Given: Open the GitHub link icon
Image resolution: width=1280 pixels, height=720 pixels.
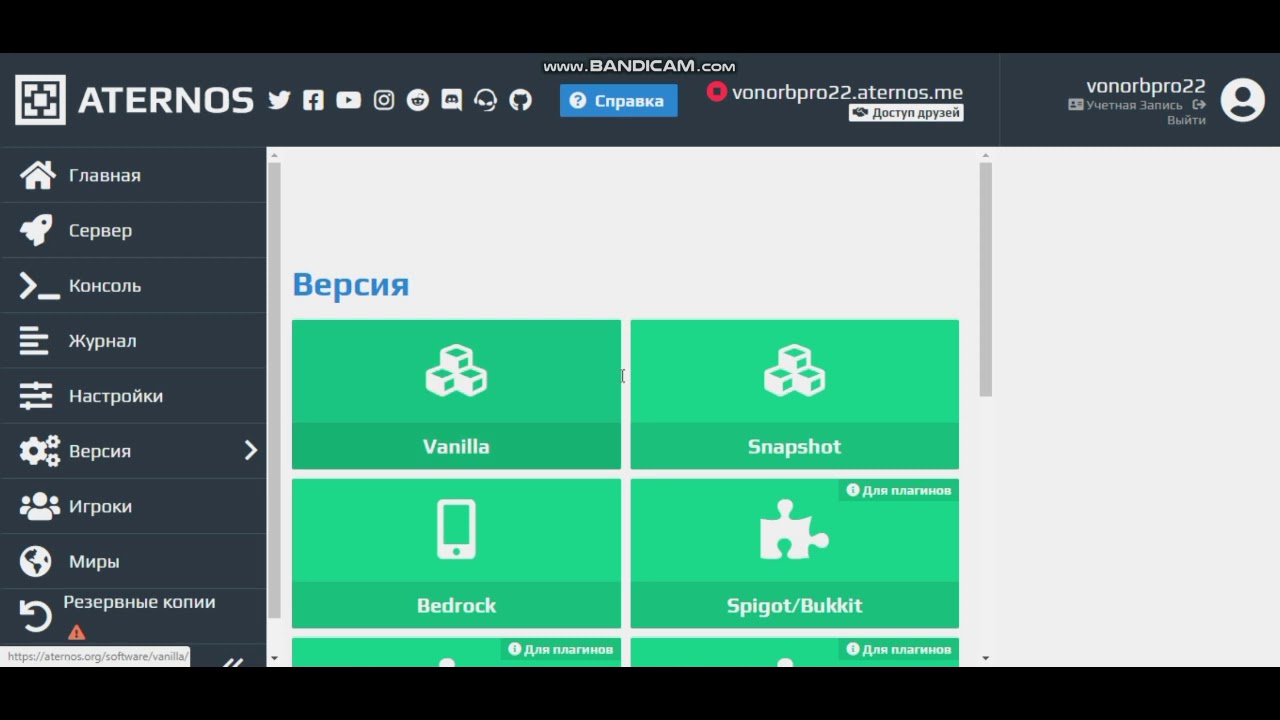Looking at the screenshot, I should click(520, 100).
